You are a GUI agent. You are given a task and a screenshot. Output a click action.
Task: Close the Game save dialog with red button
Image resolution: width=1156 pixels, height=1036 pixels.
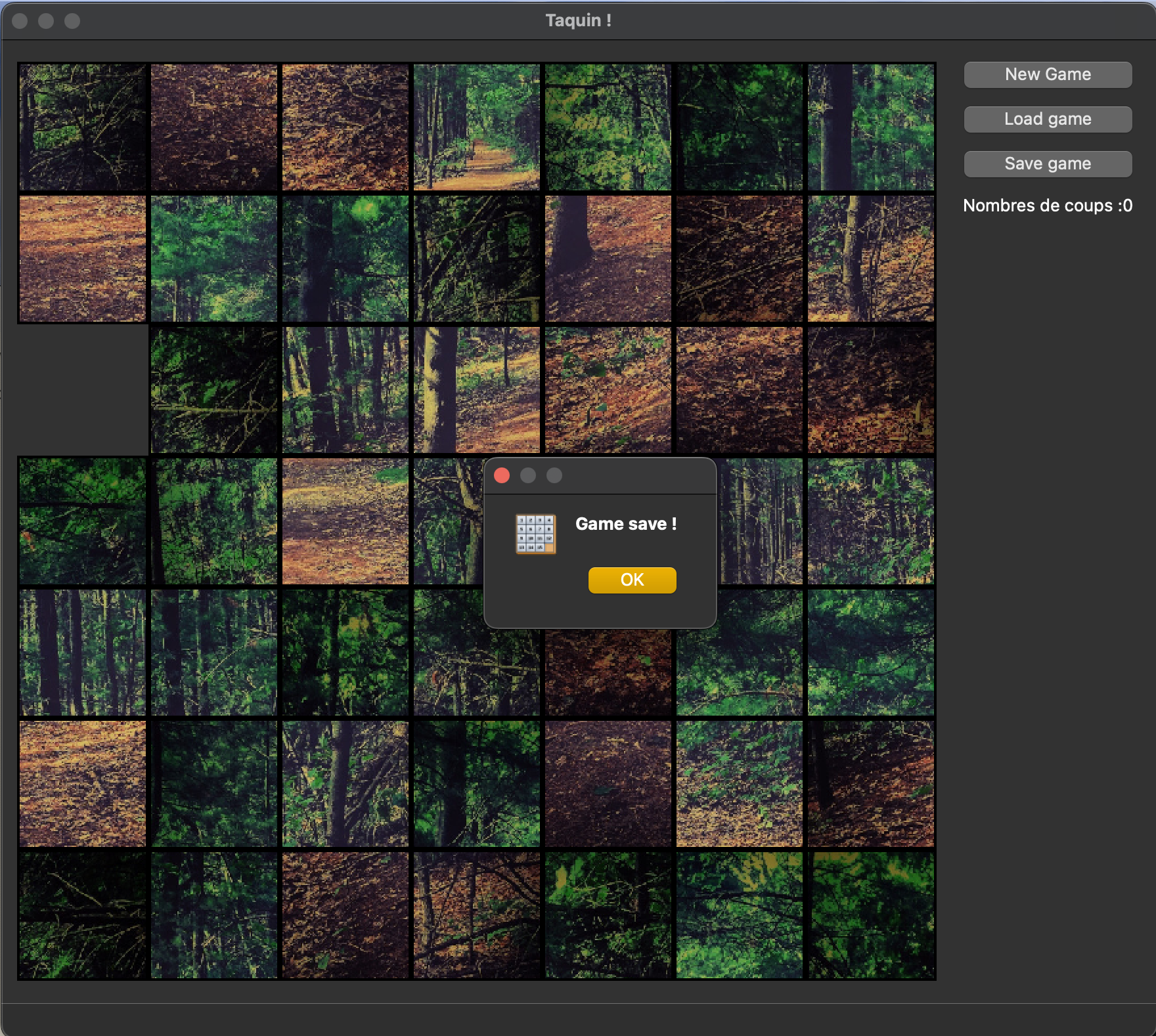click(502, 475)
